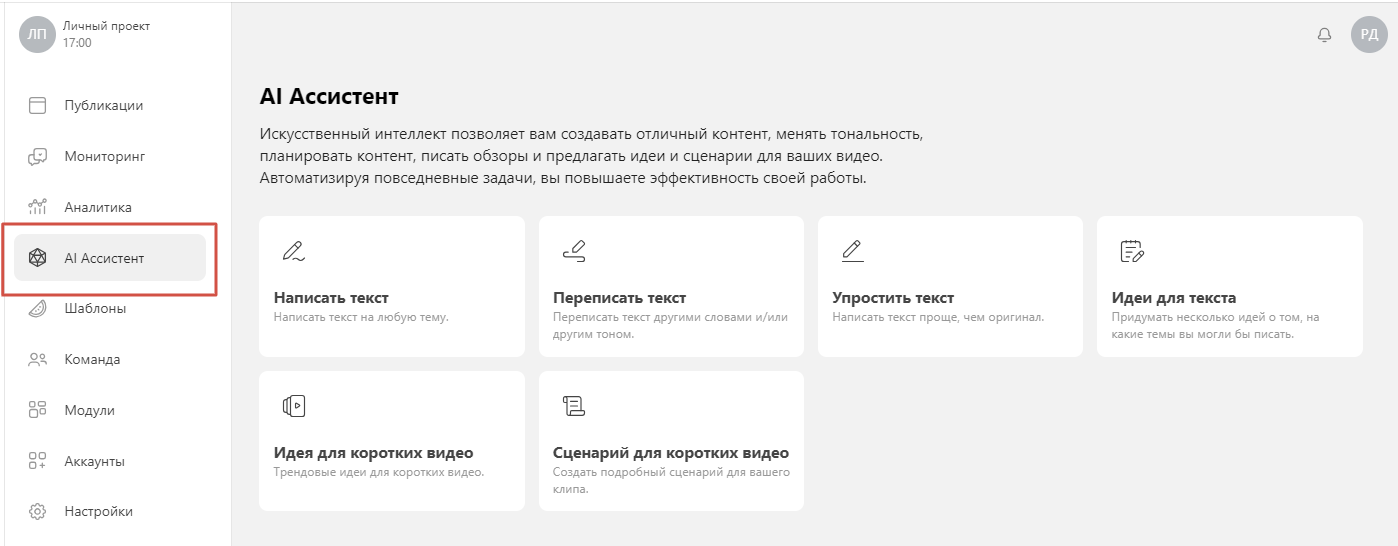Image resolution: width=1398 pixels, height=546 pixels.
Task: Click the Команда people icon
Action: tap(37, 359)
